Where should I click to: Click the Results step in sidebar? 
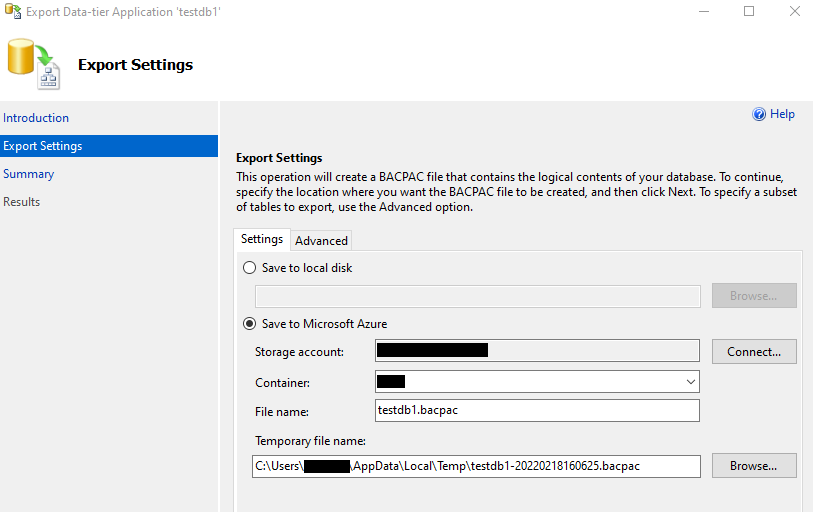[x=22, y=202]
